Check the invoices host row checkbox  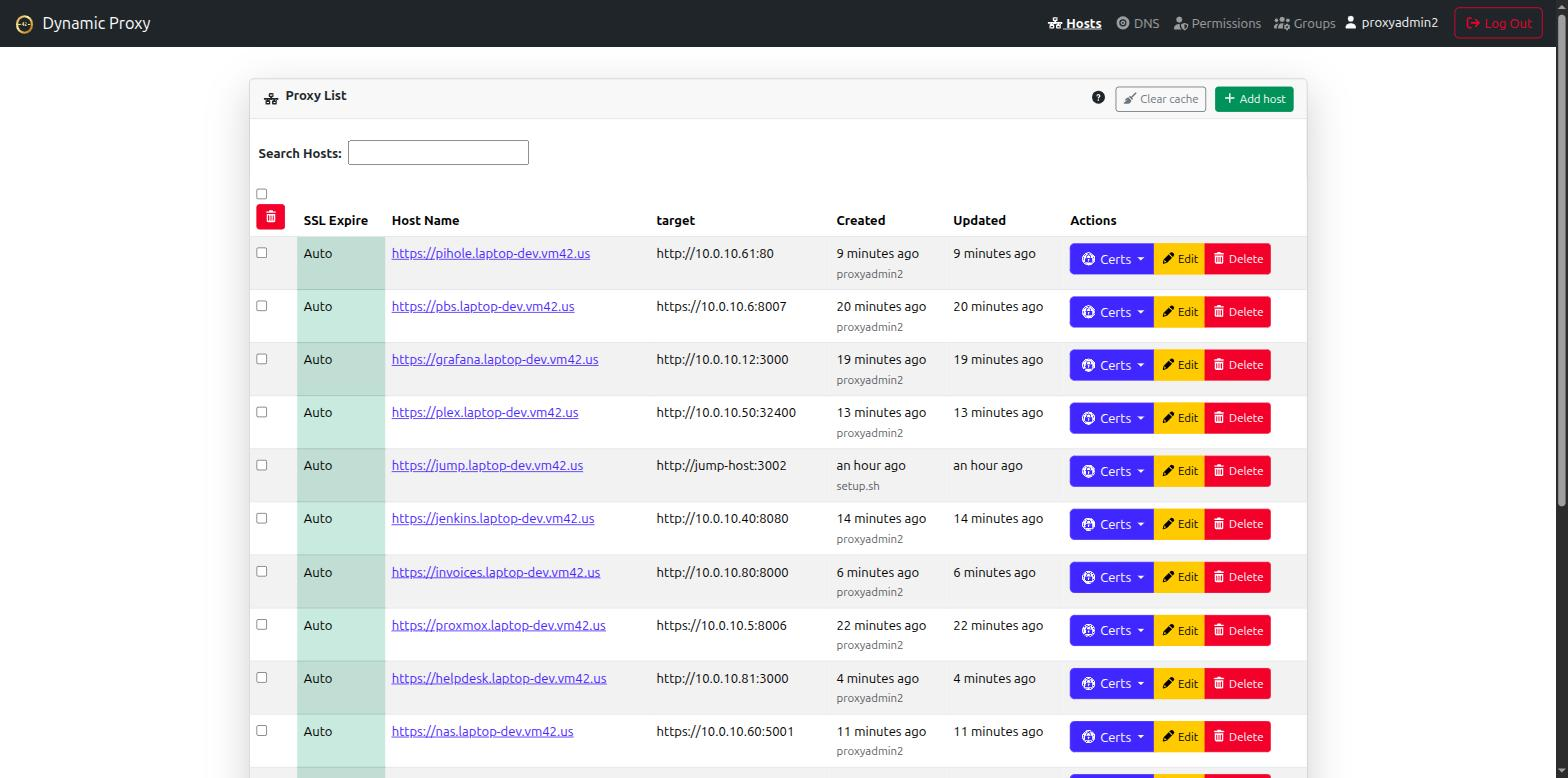pyautogui.click(x=262, y=571)
